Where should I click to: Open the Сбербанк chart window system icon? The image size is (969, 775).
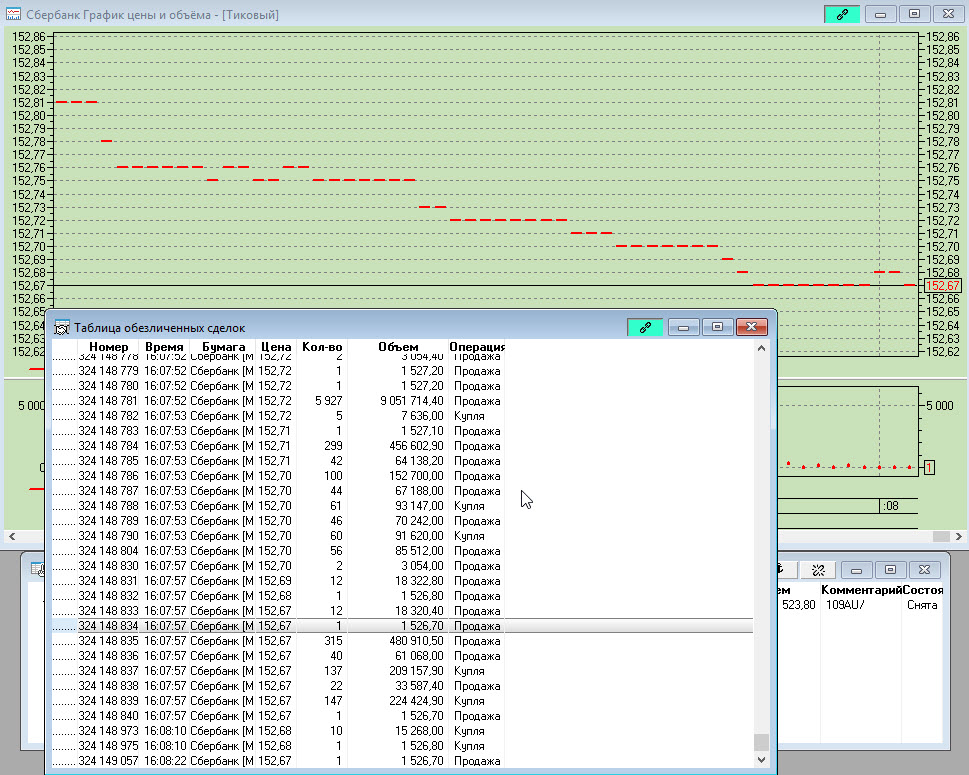[x=13, y=15]
